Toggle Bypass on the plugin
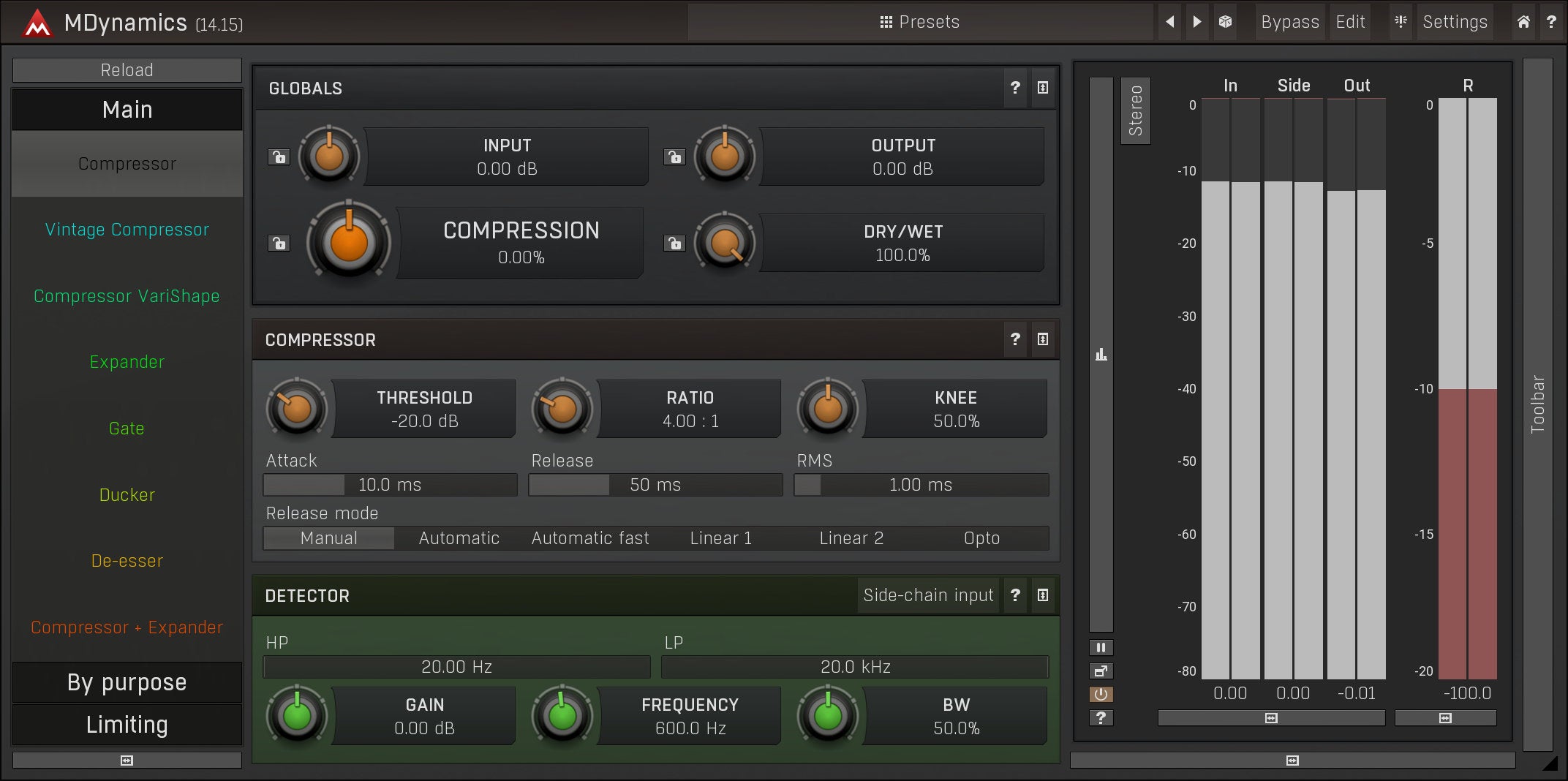This screenshot has height=781, width=1568. pyautogui.click(x=1289, y=22)
